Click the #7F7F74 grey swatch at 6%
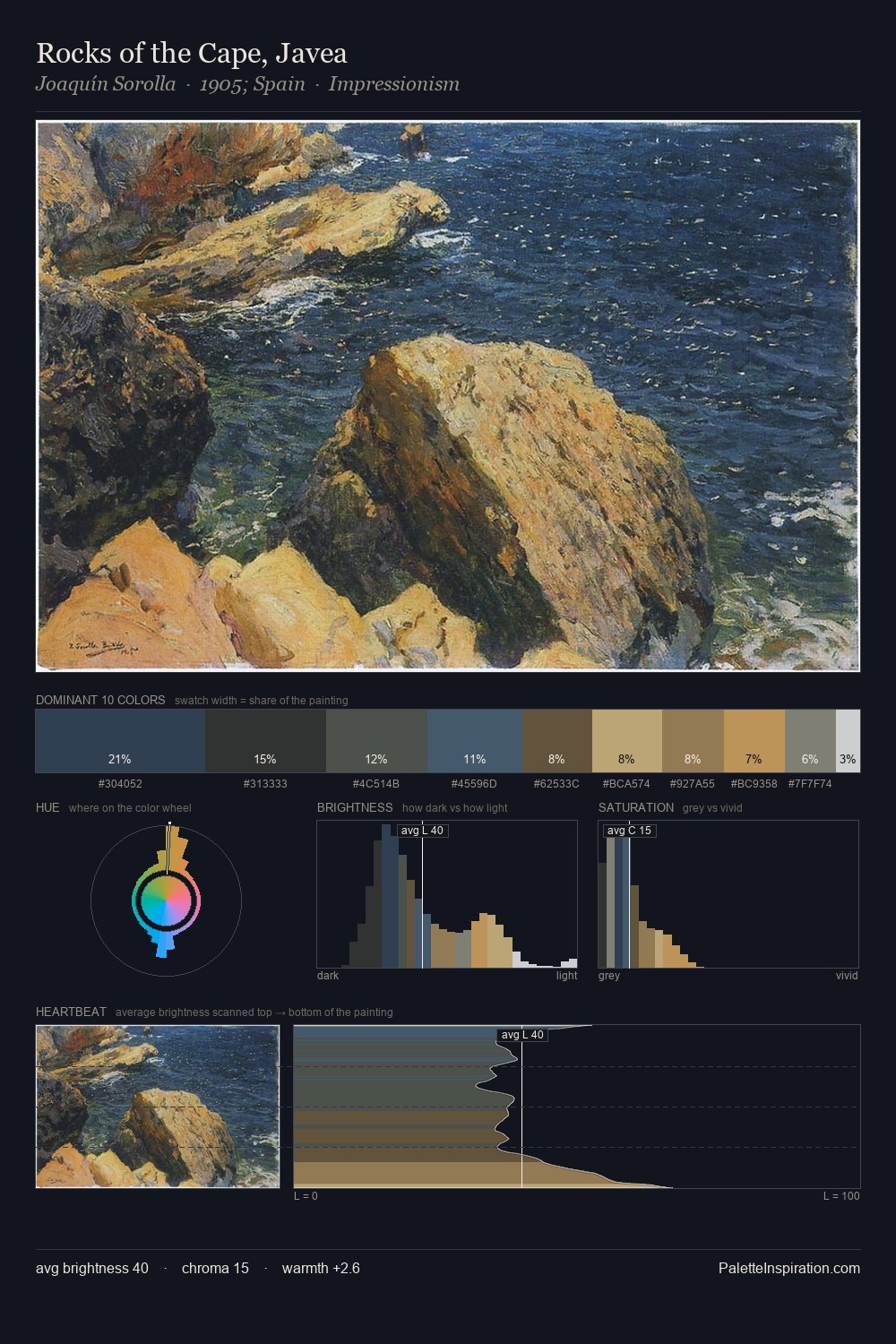The image size is (896, 1344). click(810, 741)
